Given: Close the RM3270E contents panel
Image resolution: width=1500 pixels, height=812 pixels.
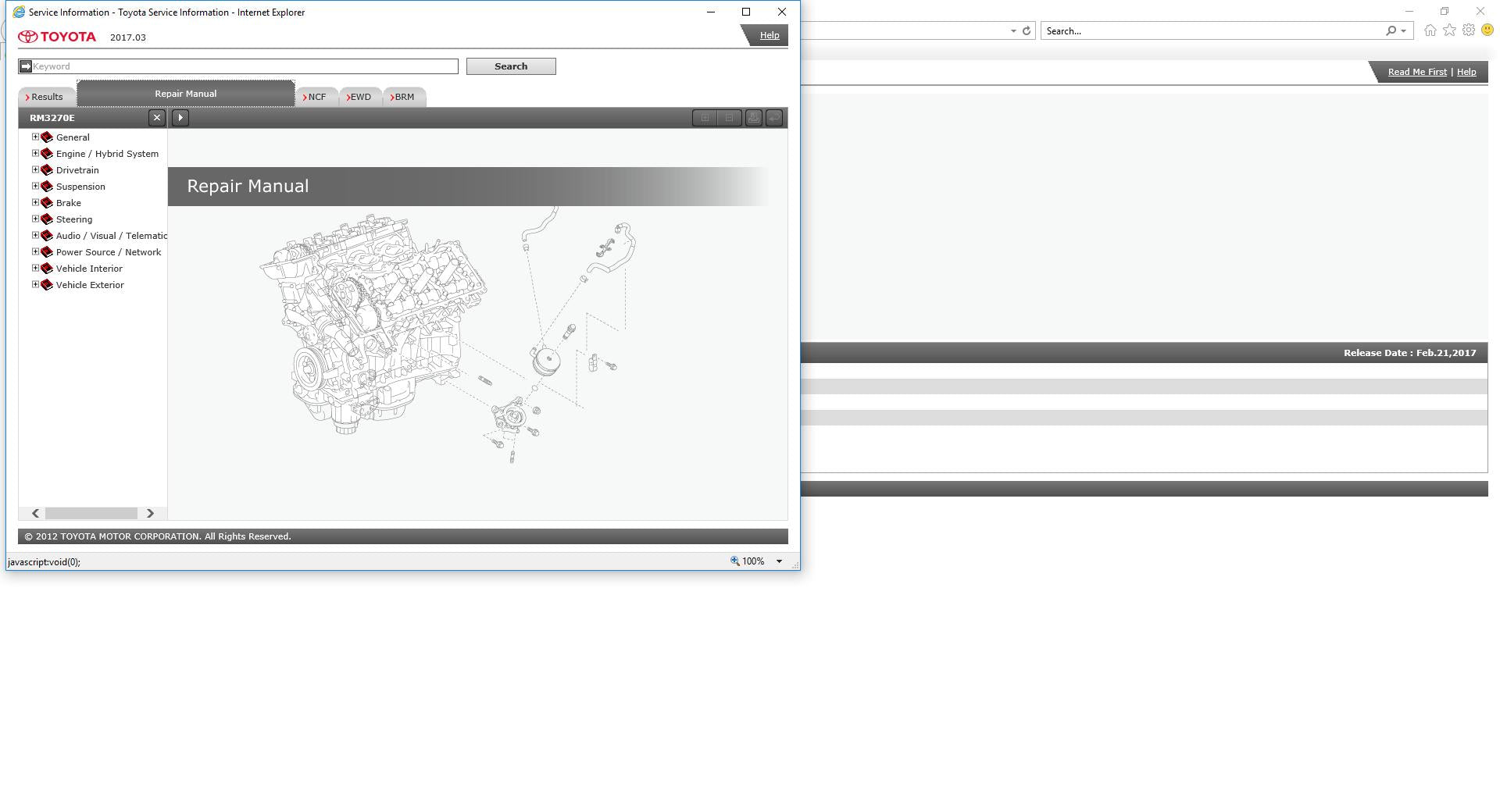Looking at the screenshot, I should [157, 118].
